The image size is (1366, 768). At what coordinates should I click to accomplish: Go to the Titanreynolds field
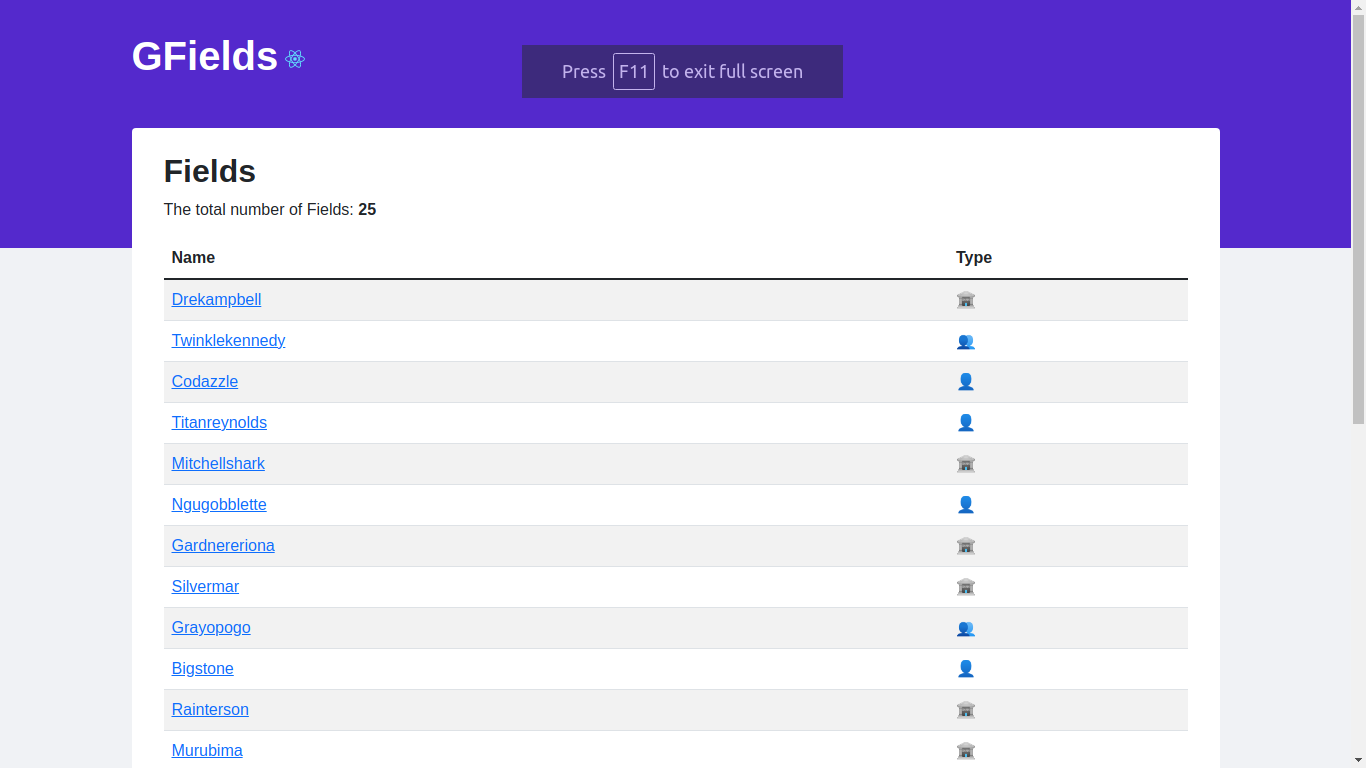(x=219, y=423)
